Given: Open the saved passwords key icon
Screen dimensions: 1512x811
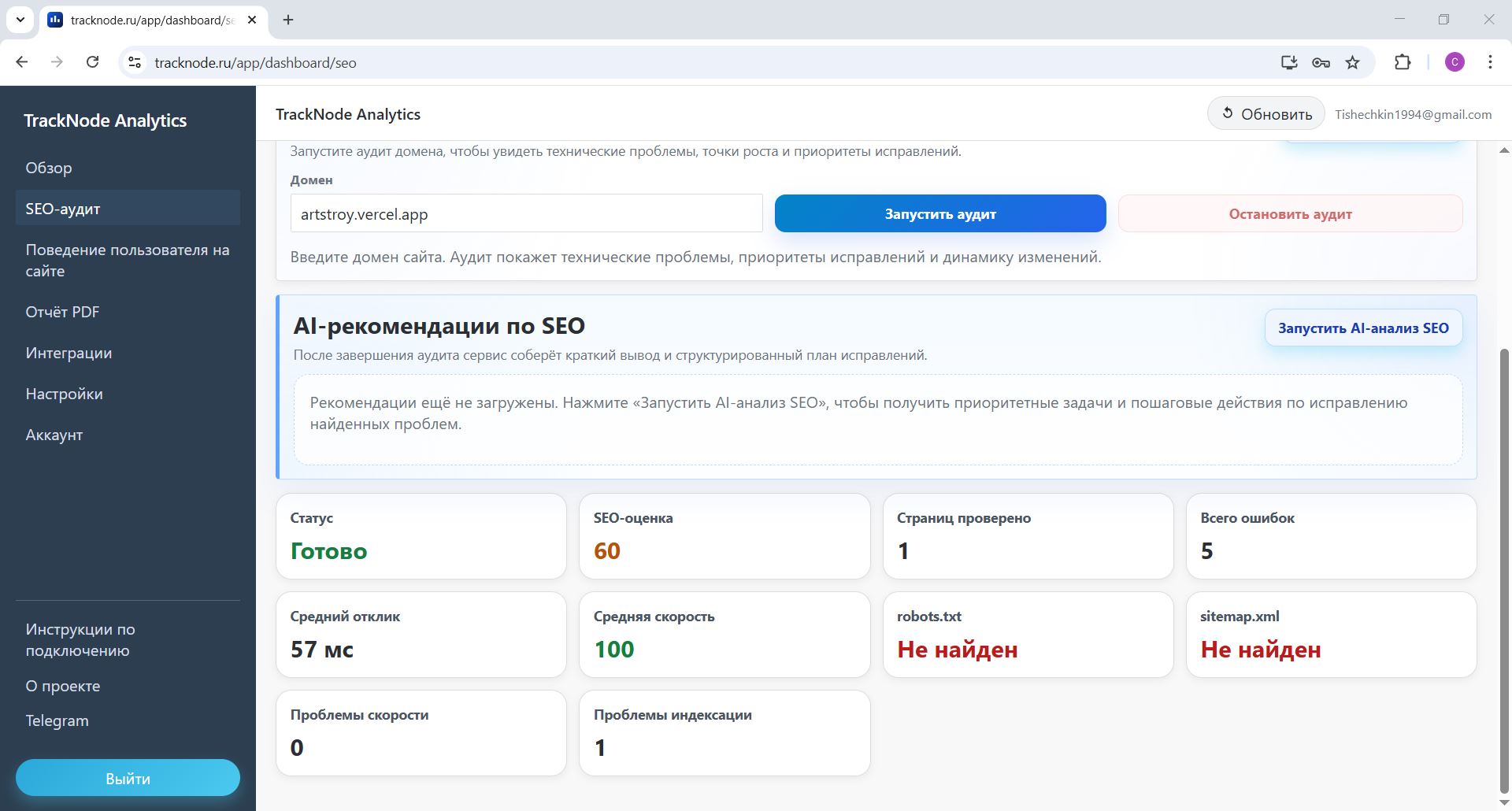Looking at the screenshot, I should [x=1321, y=62].
